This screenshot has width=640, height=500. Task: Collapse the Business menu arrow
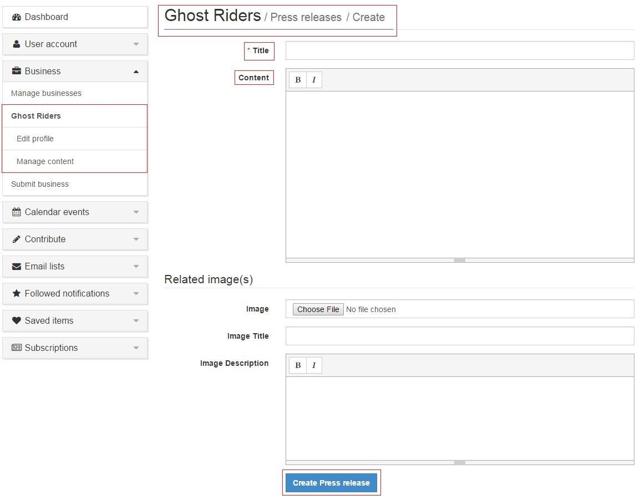(x=136, y=71)
